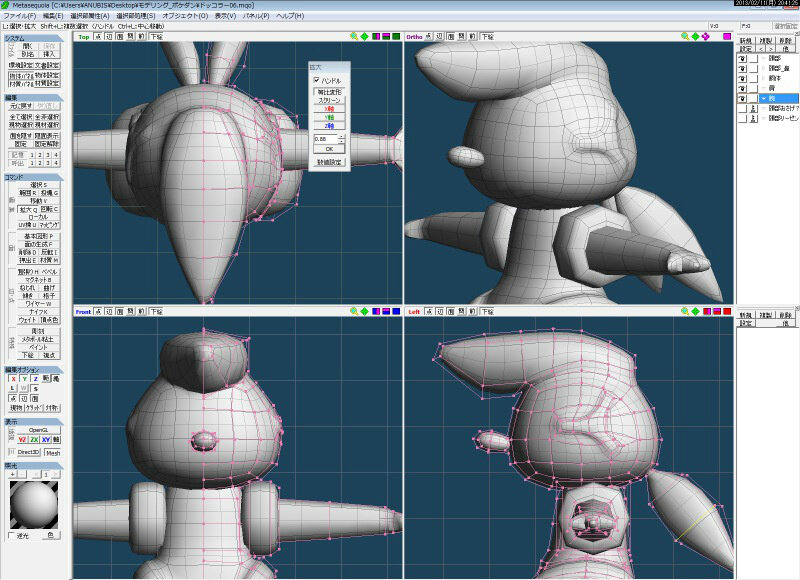Click the scale value spinner arrows in 拡大 dialog

[341, 139]
